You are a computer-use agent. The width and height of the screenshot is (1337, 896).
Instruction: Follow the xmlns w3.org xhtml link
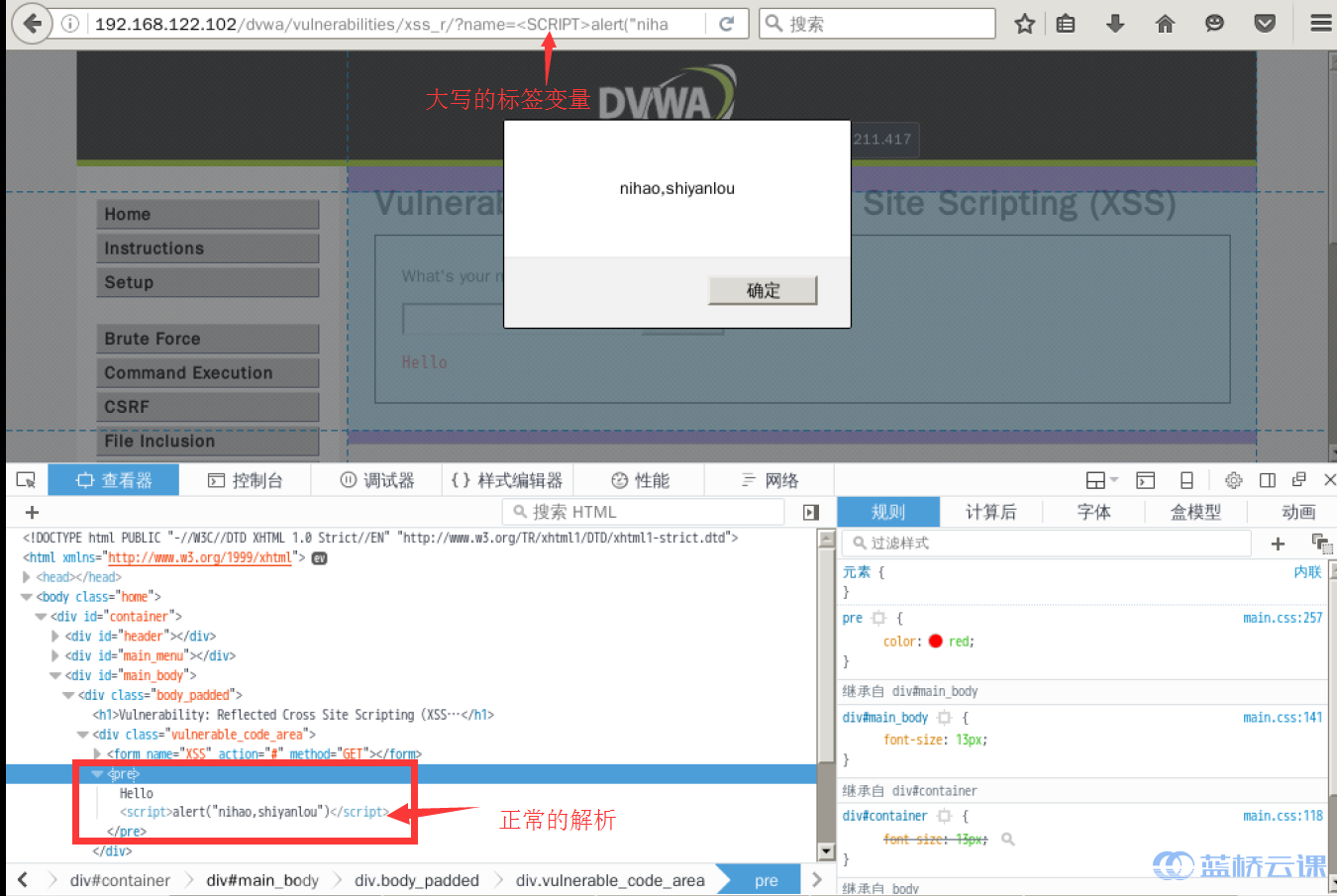[x=200, y=558]
